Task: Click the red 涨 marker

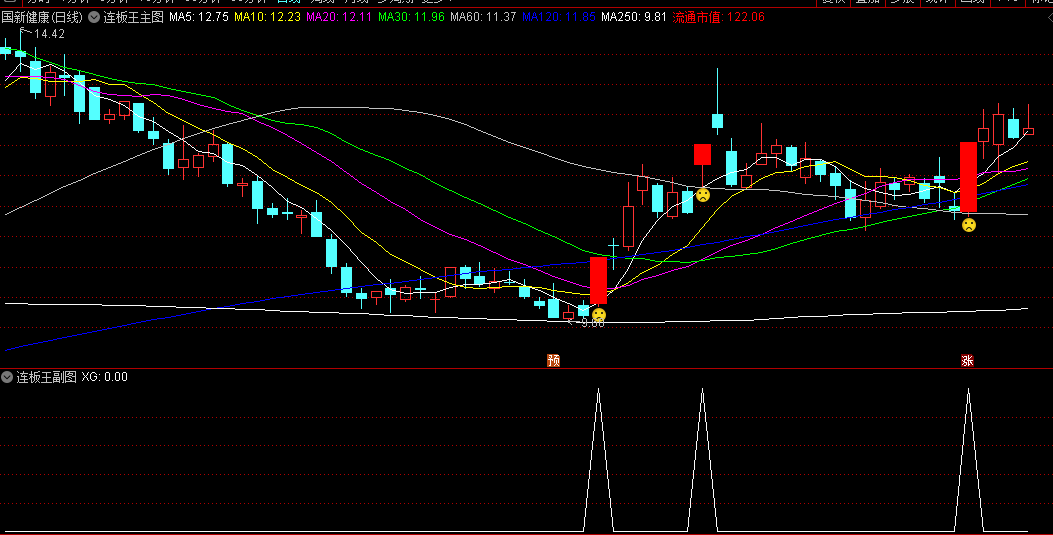Action: click(x=967, y=360)
